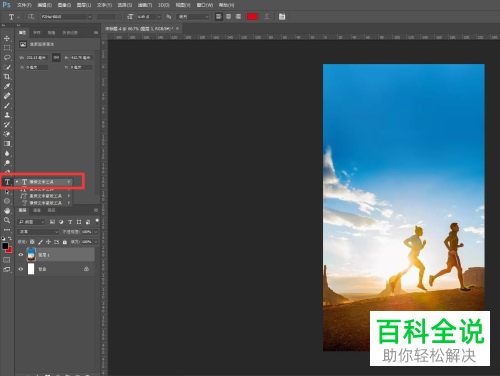Open the Image menu
500x376 pixels.
[x=64, y=5]
